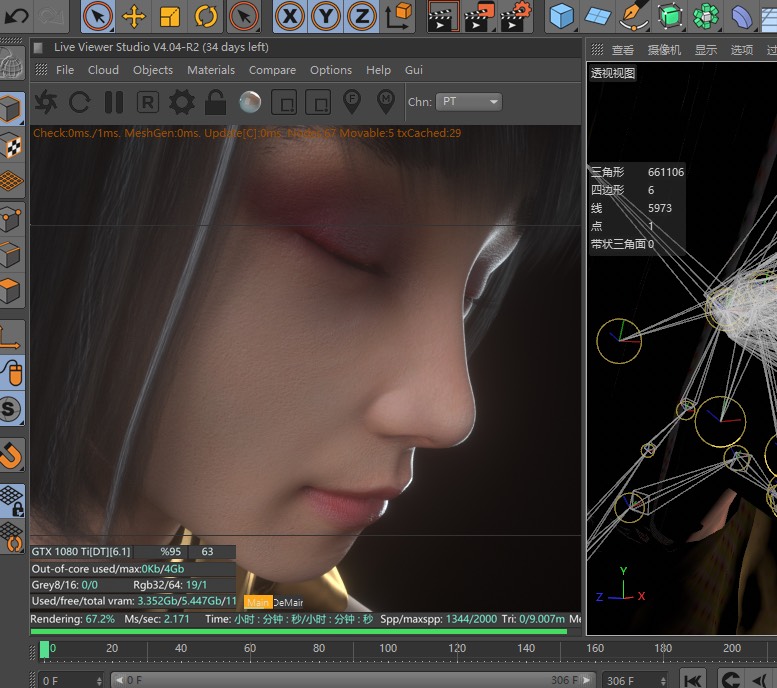Open the Chn PT channel dropdown
Image resolution: width=777 pixels, height=688 pixels.
[469, 102]
